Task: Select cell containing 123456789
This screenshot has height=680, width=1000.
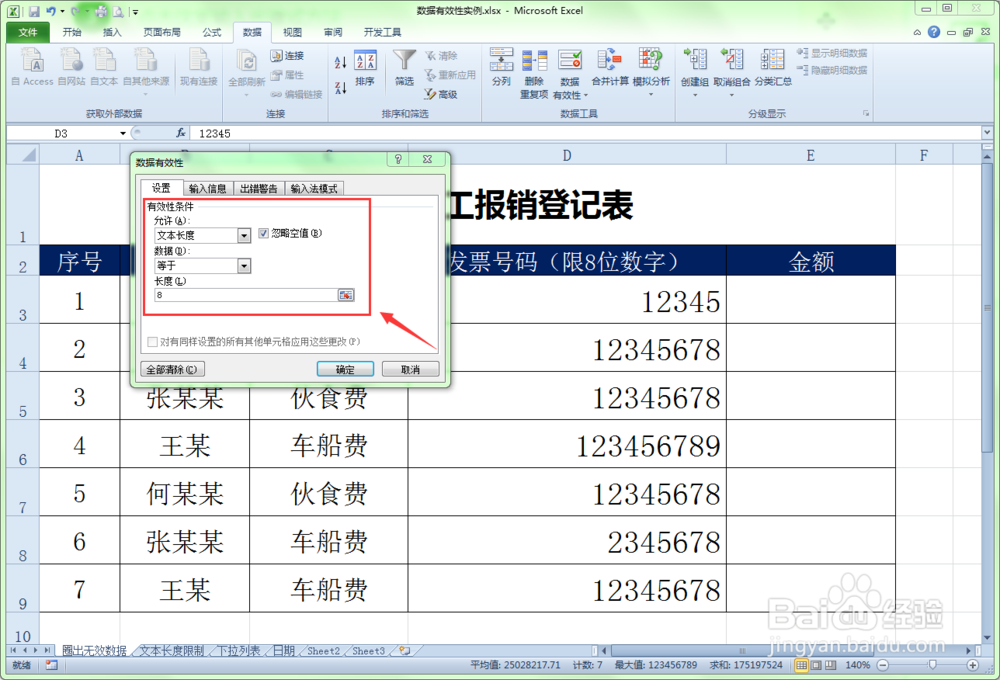Action: [x=567, y=445]
